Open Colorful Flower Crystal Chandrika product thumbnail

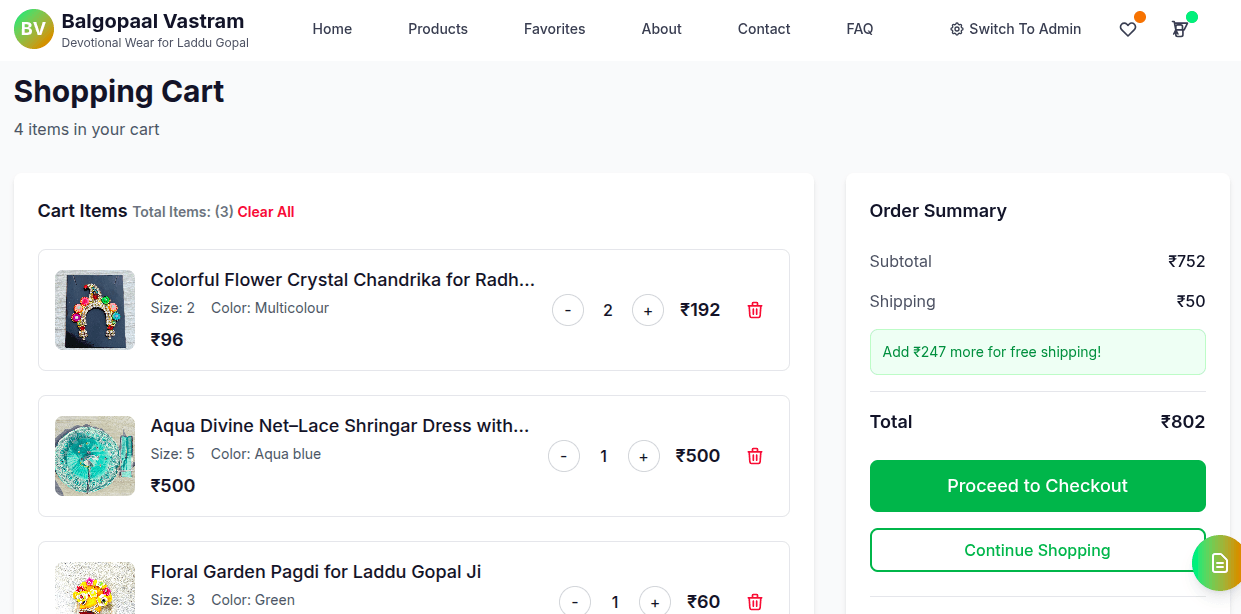[x=95, y=310]
